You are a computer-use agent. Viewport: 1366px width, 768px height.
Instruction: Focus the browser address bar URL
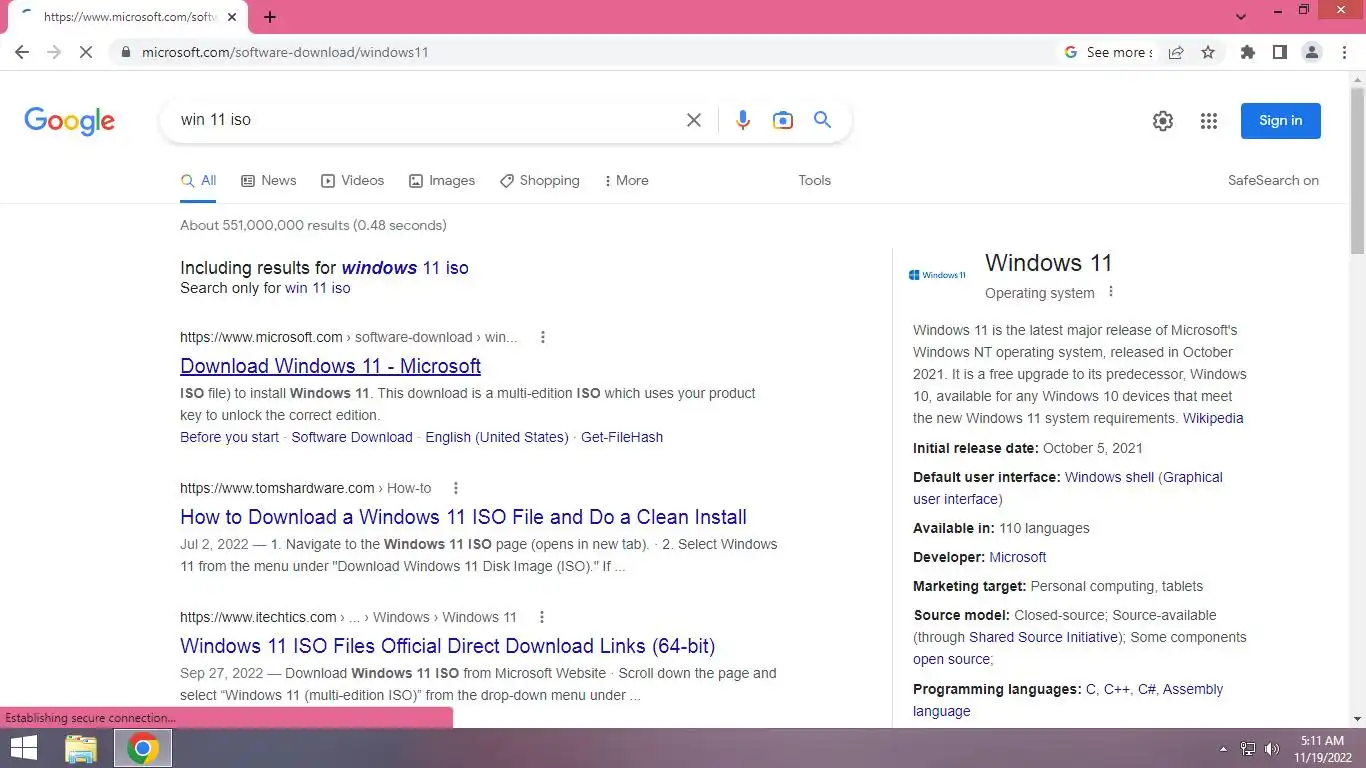[285, 52]
